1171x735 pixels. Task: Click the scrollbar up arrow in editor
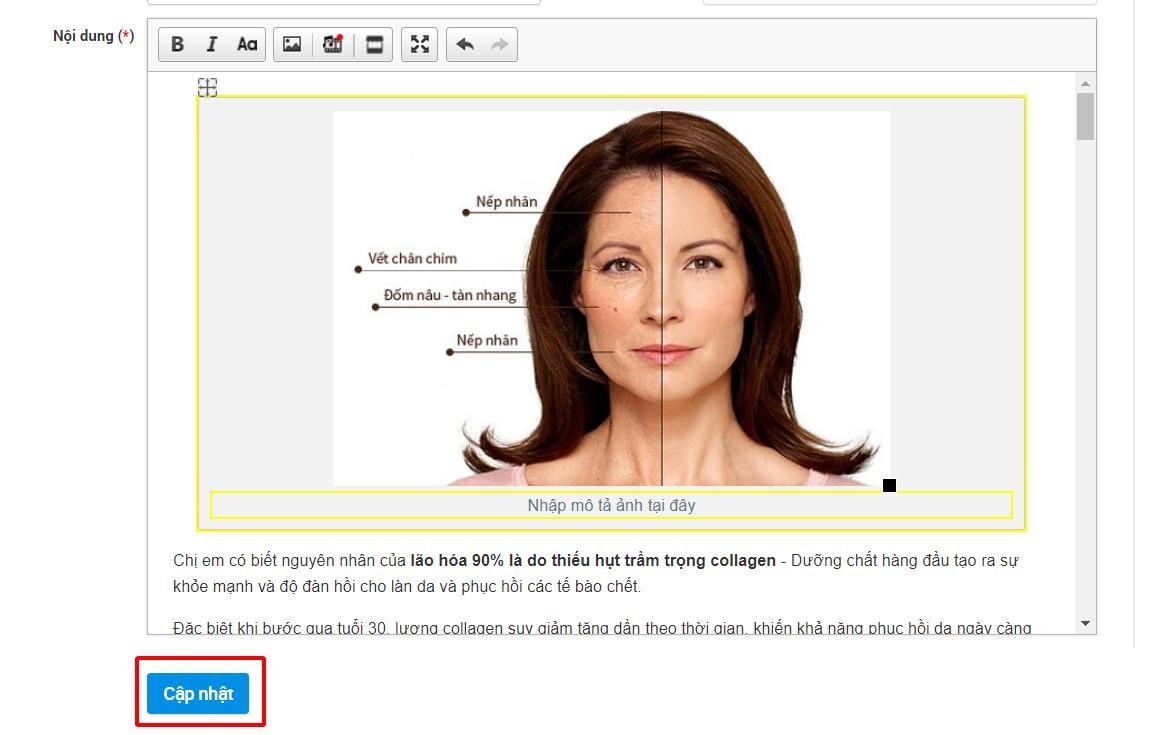1085,83
